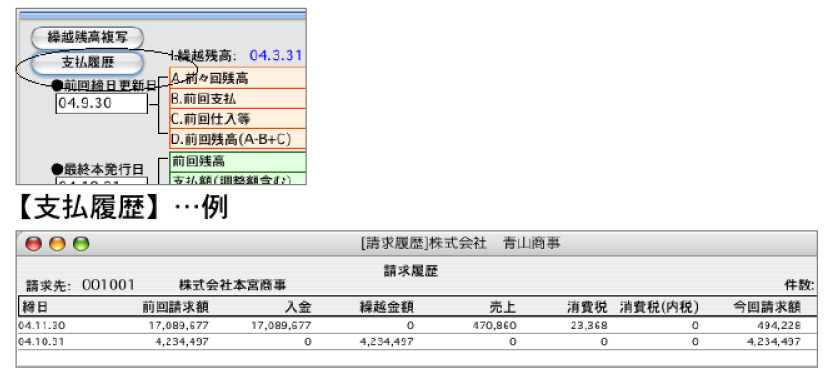Select the C.前回仕入等 row
Image resolution: width=826 pixels, height=374 pixels.
[x=238, y=119]
